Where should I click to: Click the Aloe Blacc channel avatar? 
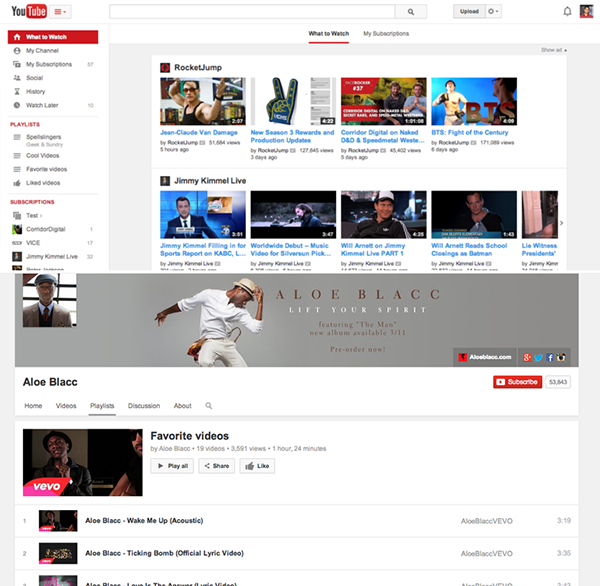pos(49,300)
